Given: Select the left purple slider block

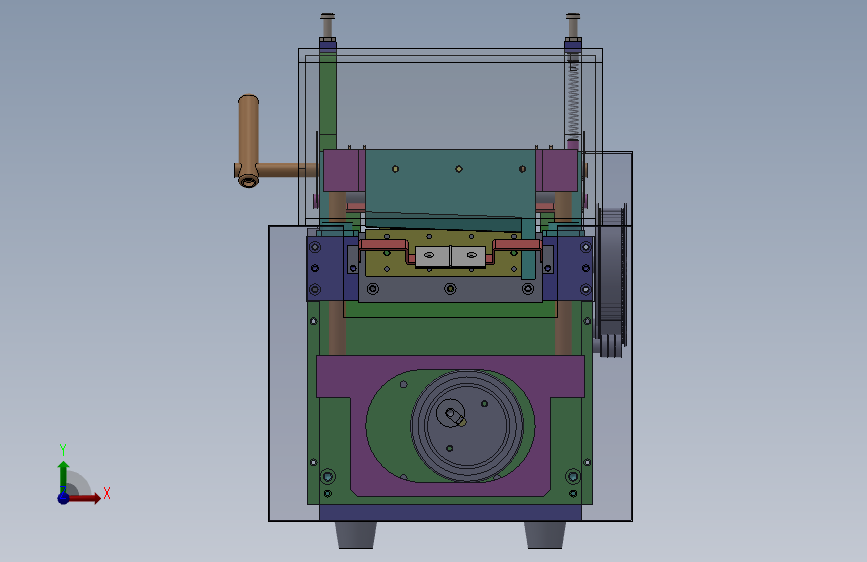Looking at the screenshot, I should pyautogui.click(x=341, y=170).
